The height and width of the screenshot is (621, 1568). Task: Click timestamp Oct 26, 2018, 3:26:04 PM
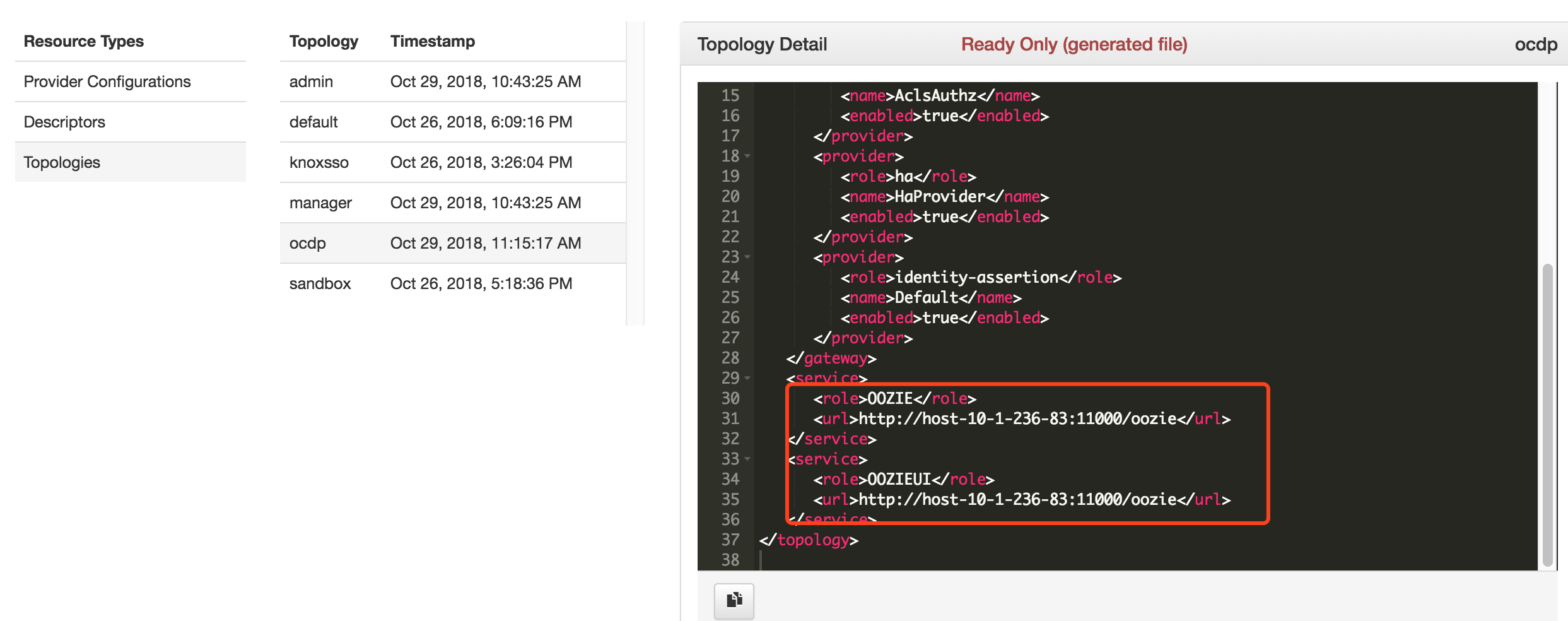pos(481,162)
